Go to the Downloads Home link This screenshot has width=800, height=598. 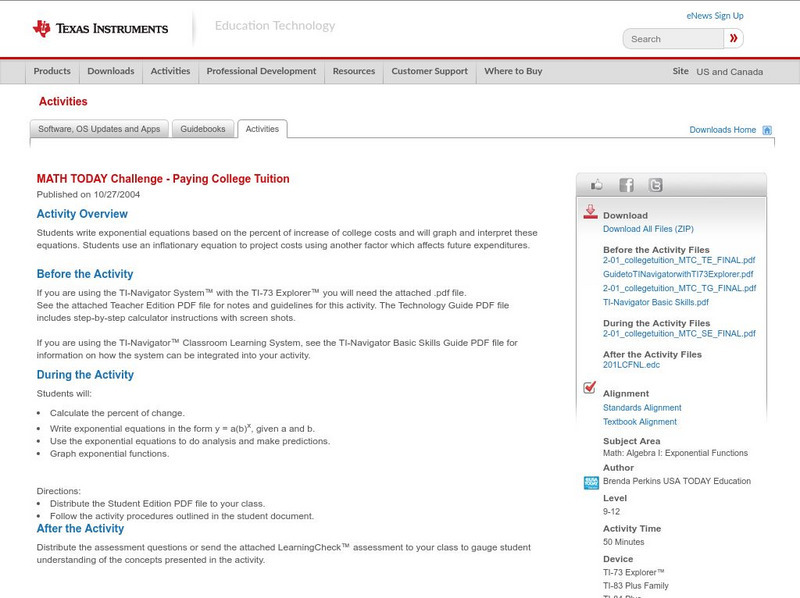[x=722, y=130]
